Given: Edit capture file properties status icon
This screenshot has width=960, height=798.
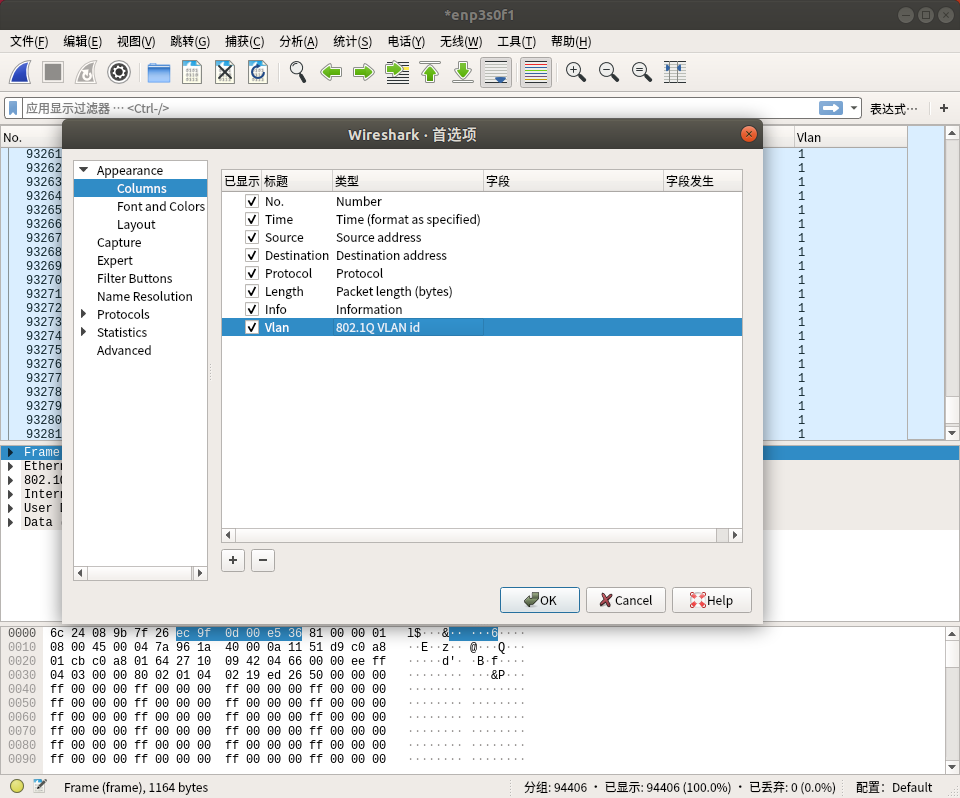Looking at the screenshot, I should [40, 786].
